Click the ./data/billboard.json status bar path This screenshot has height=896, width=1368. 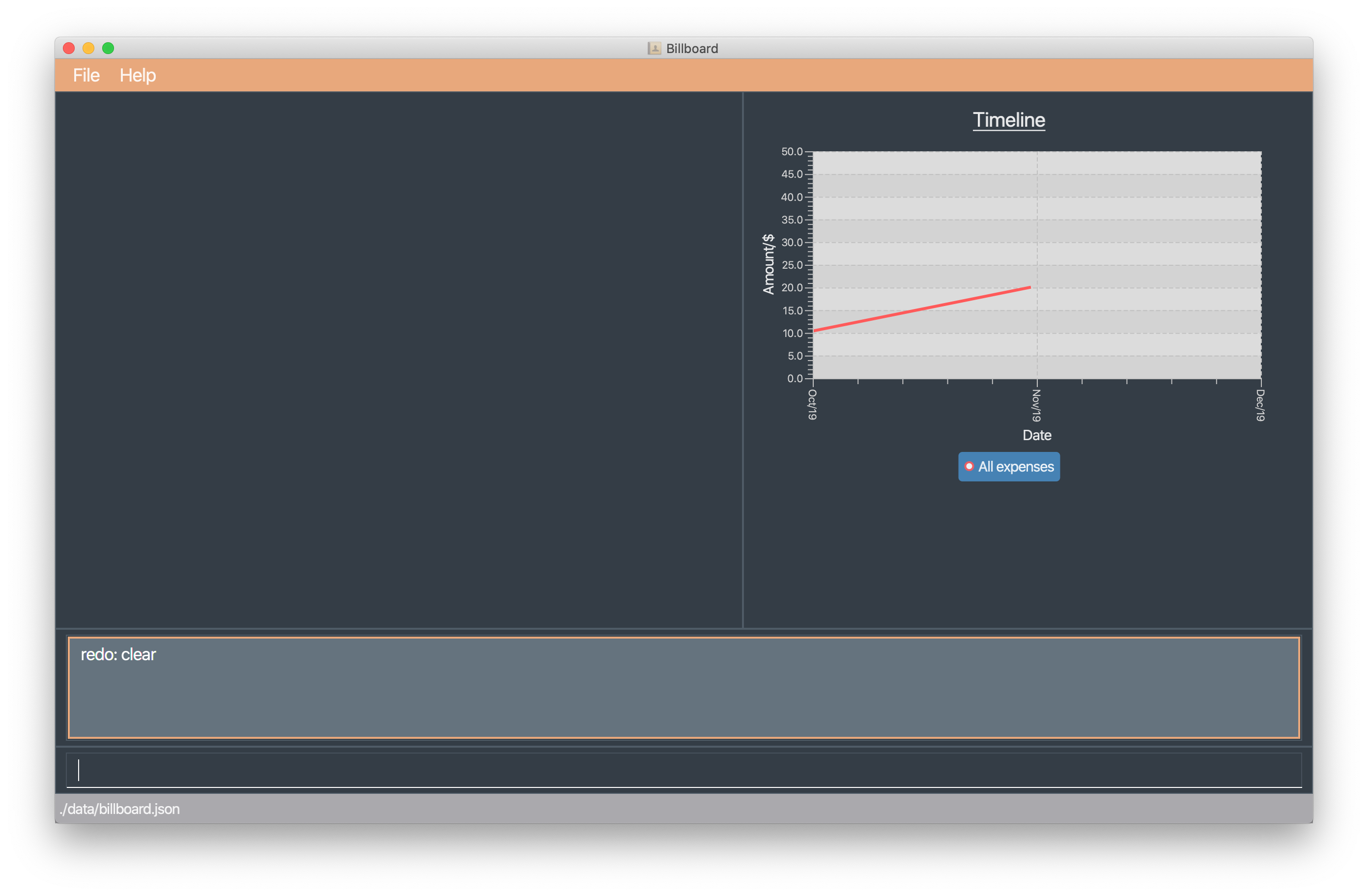pos(120,809)
